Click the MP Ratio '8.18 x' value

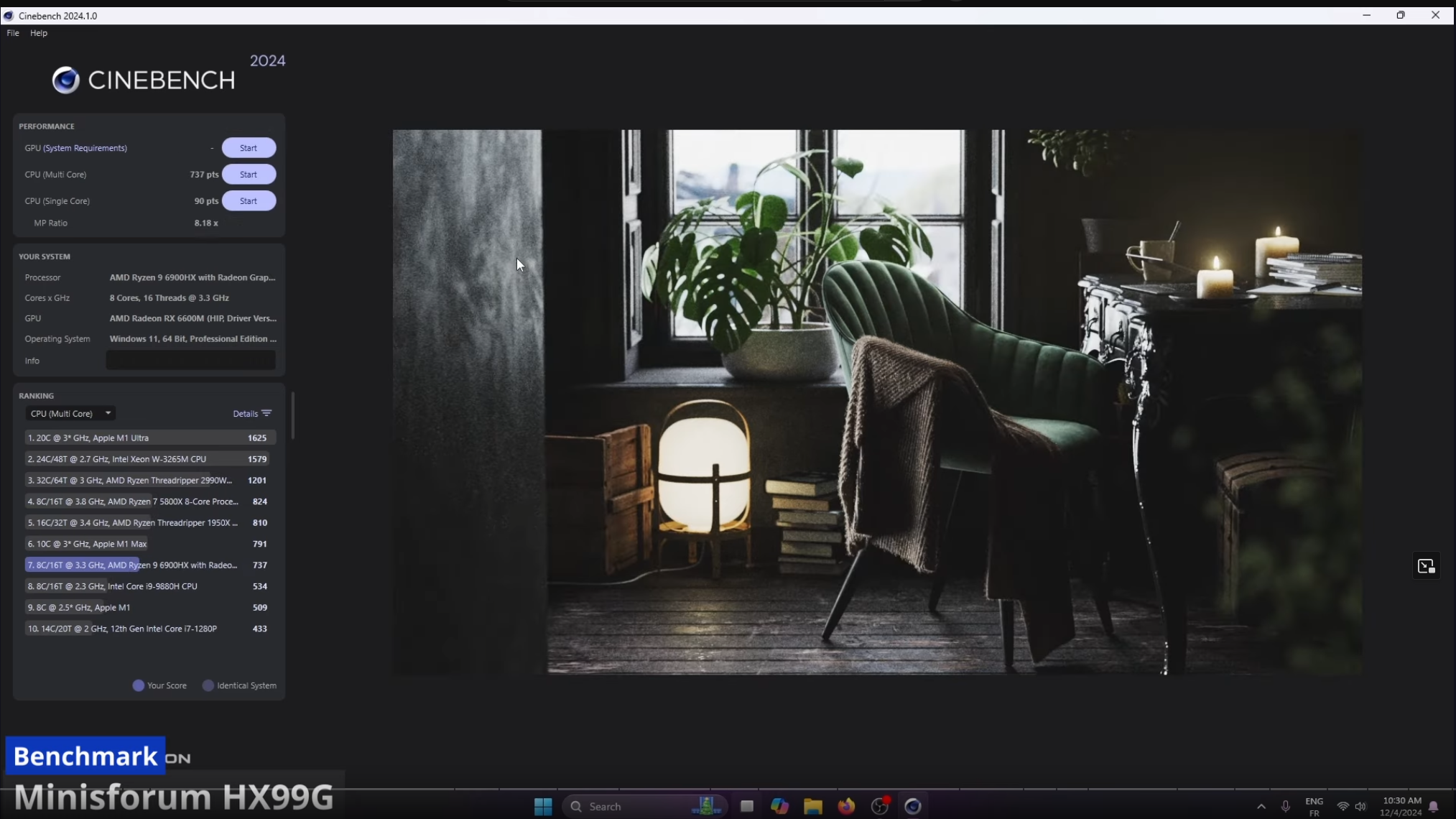coord(206,223)
